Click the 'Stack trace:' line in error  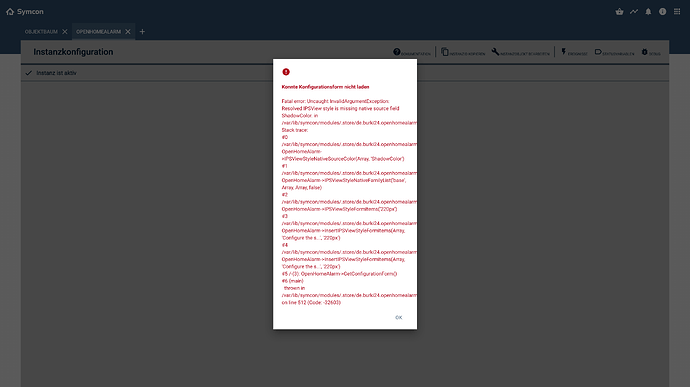click(x=295, y=130)
